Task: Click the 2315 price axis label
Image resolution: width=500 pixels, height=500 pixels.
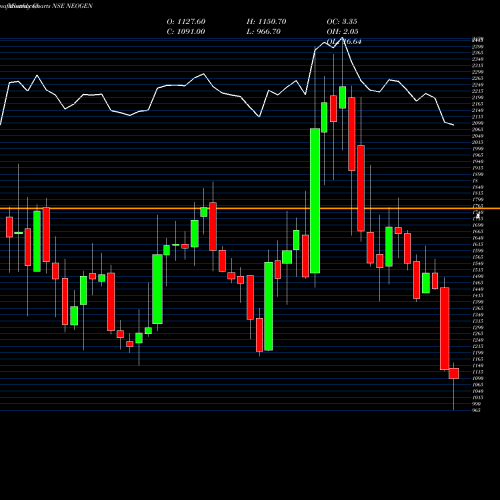Action: [x=478, y=66]
